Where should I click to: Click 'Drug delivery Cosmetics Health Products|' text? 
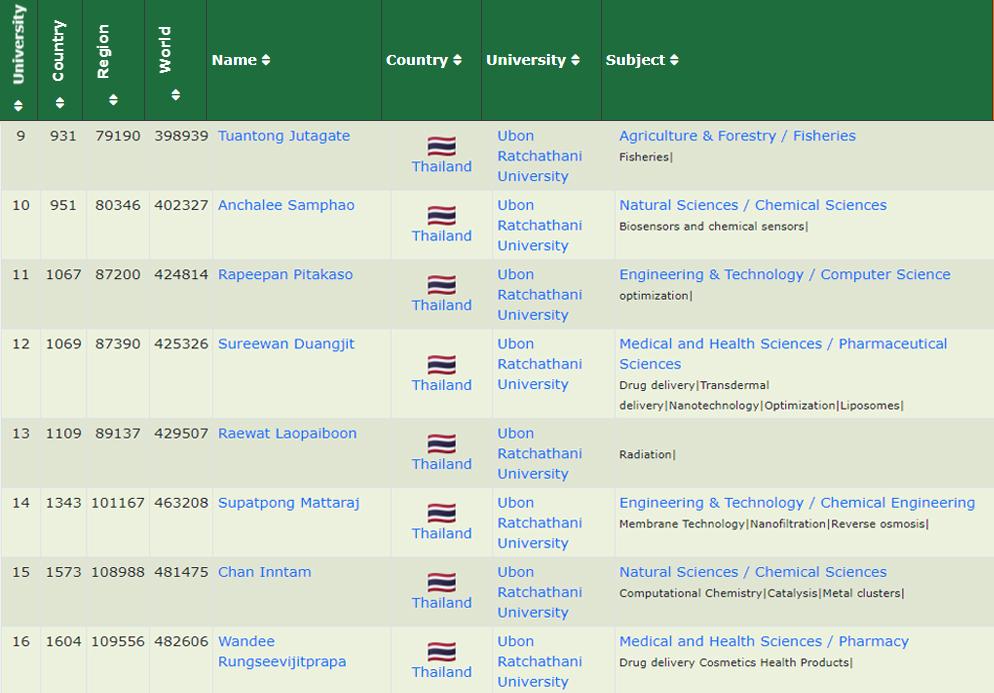(736, 663)
